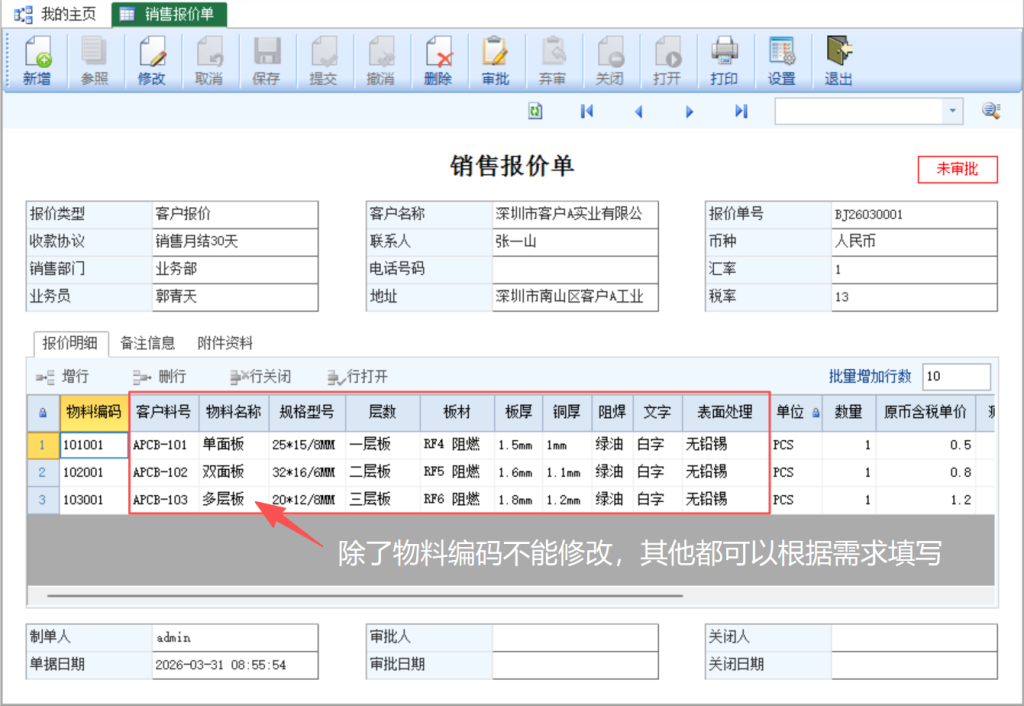Click the search magnifier icon

pyautogui.click(x=991, y=111)
